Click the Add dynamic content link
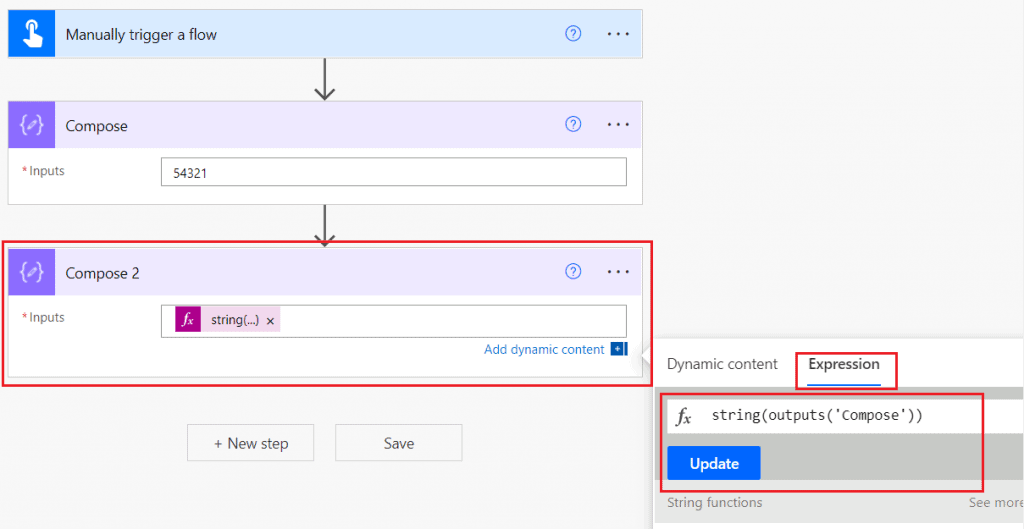Screen dimensions: 1024x529 pos(544,349)
